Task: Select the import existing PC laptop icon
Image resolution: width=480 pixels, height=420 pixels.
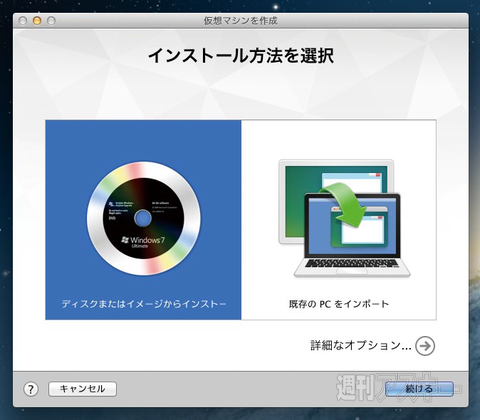Action: tap(344, 218)
